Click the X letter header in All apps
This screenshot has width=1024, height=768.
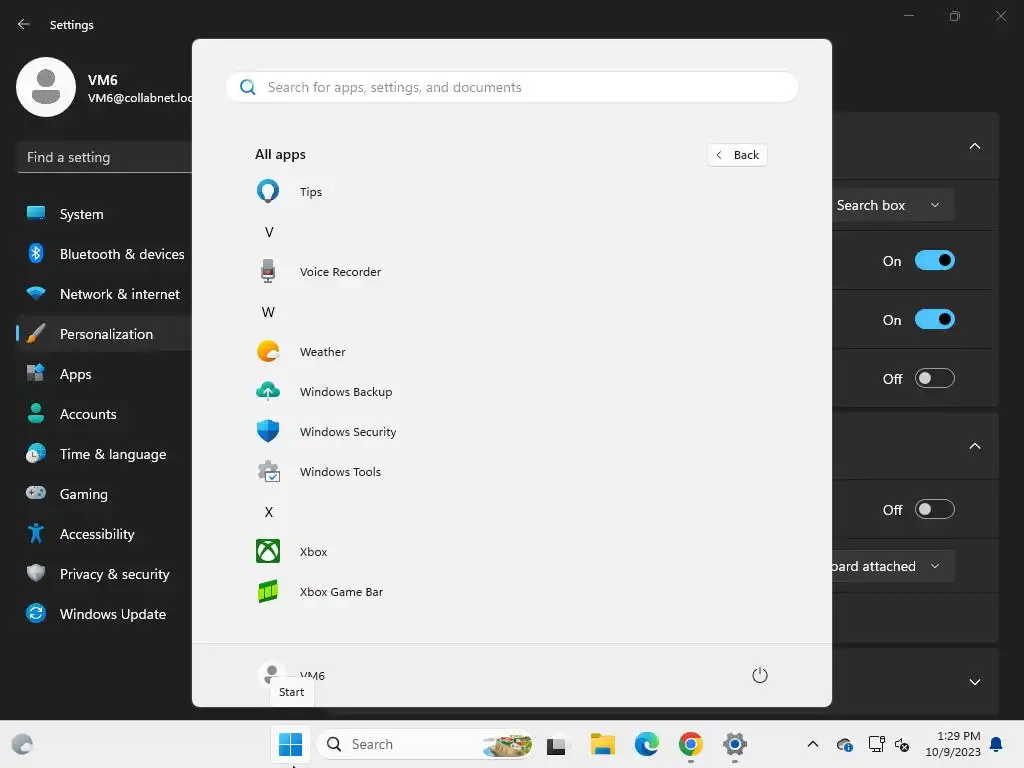(x=268, y=512)
